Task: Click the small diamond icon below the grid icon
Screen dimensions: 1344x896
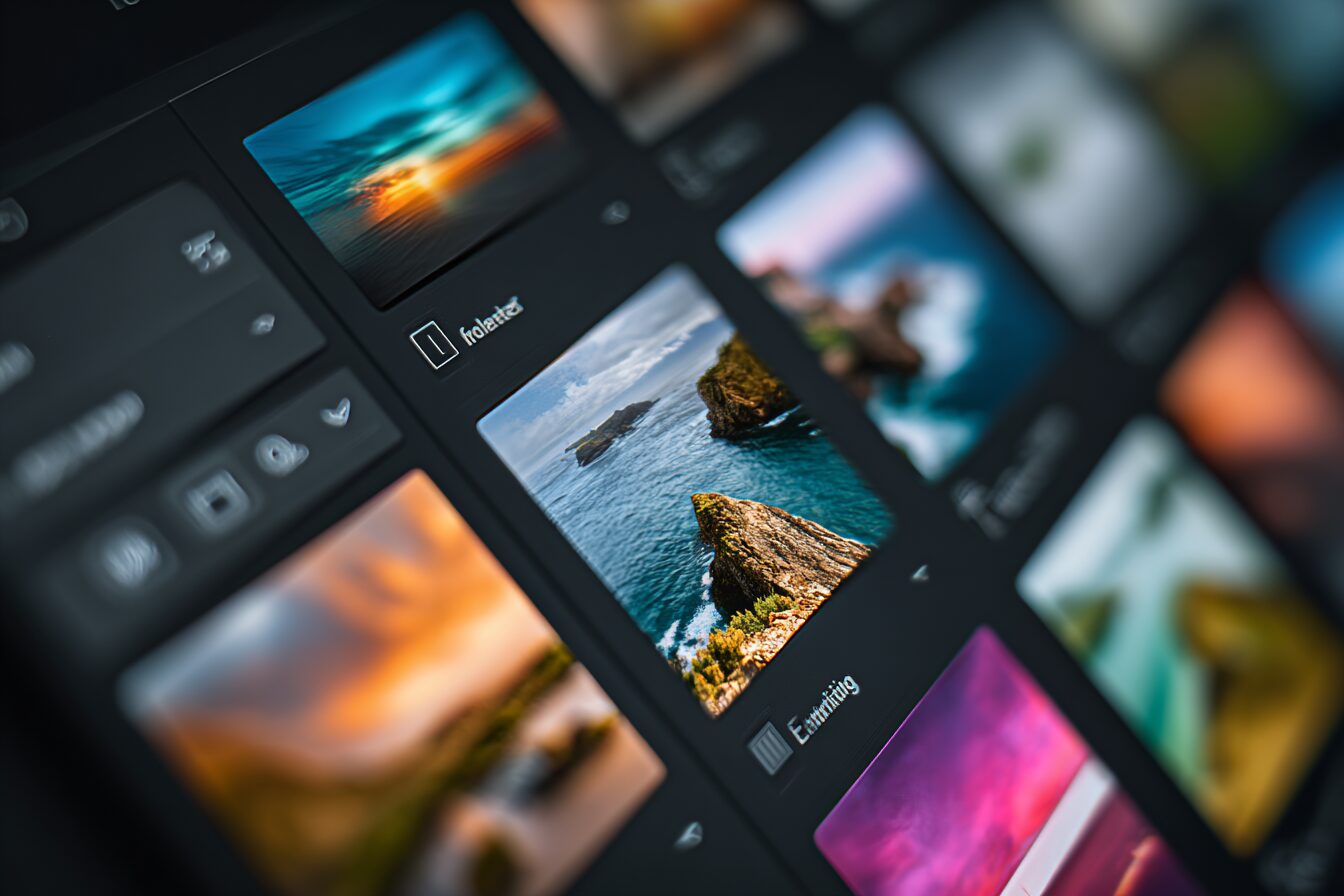Action: point(262,324)
